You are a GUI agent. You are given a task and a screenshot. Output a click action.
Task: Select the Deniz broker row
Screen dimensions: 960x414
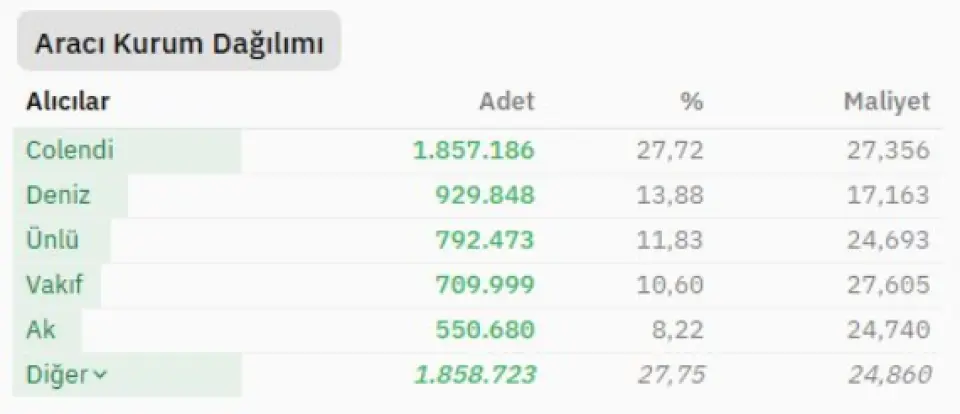[58, 196]
